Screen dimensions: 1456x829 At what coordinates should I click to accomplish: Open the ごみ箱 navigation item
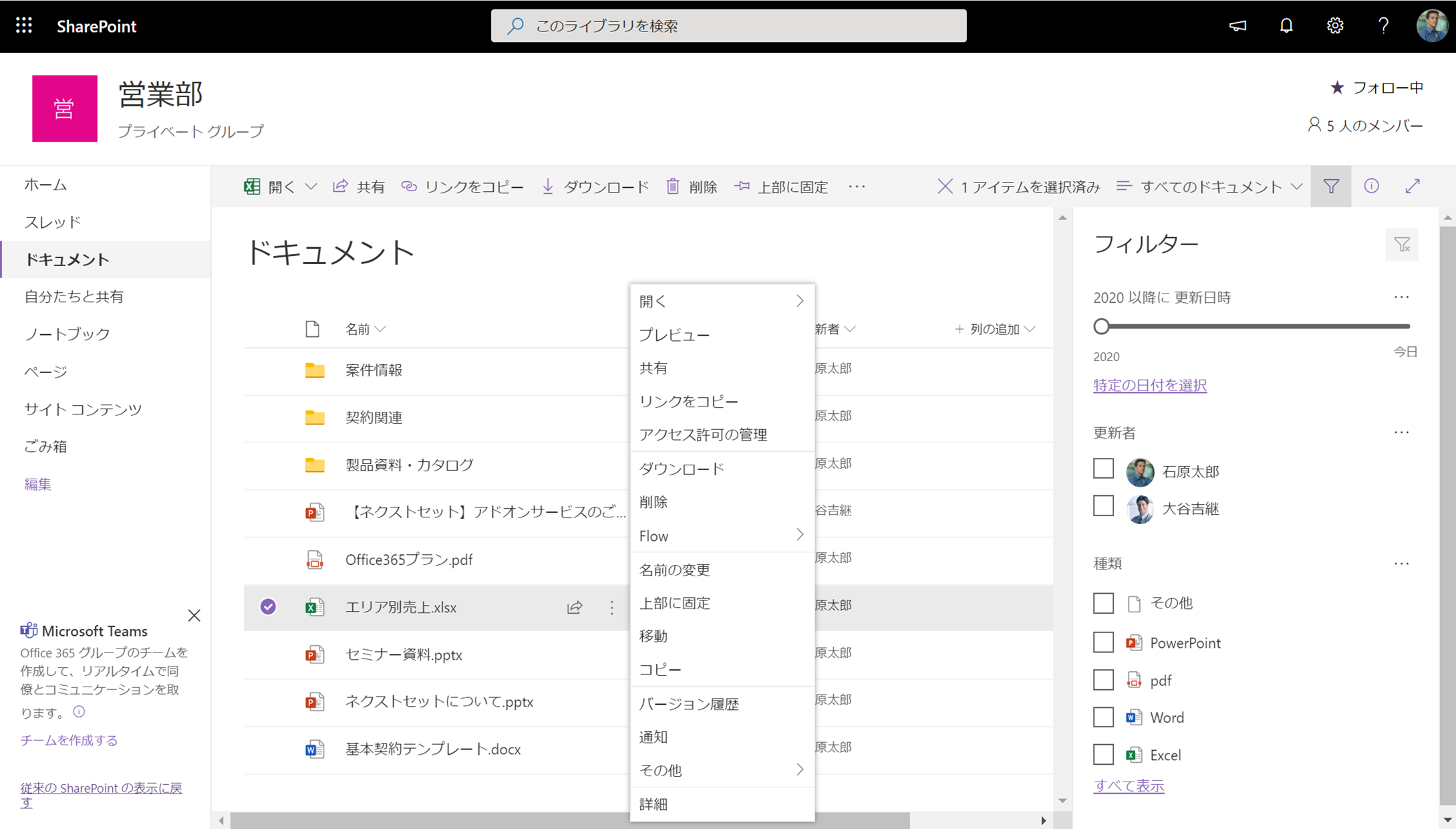45,447
